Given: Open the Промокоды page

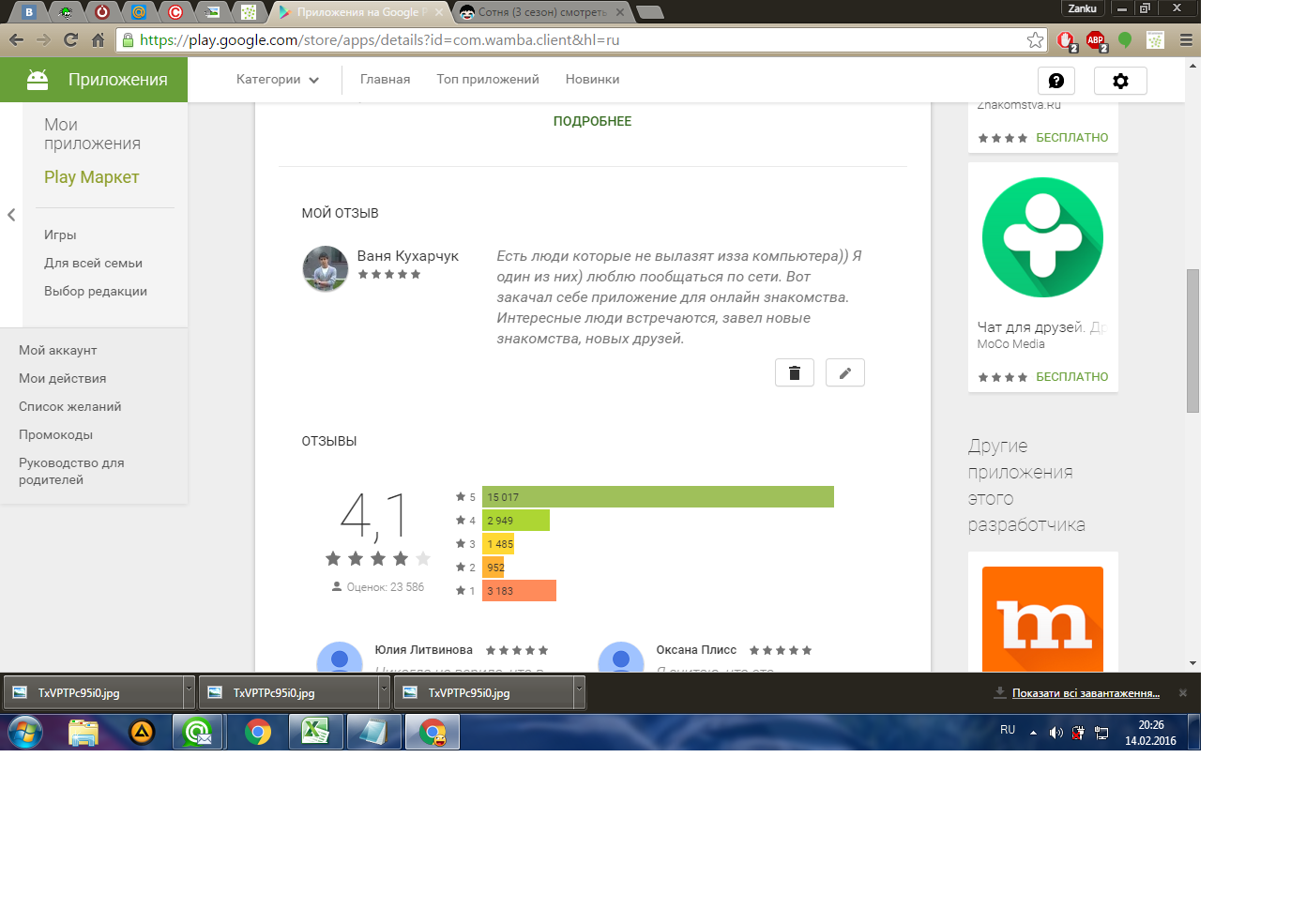Looking at the screenshot, I should pyautogui.click(x=55, y=434).
